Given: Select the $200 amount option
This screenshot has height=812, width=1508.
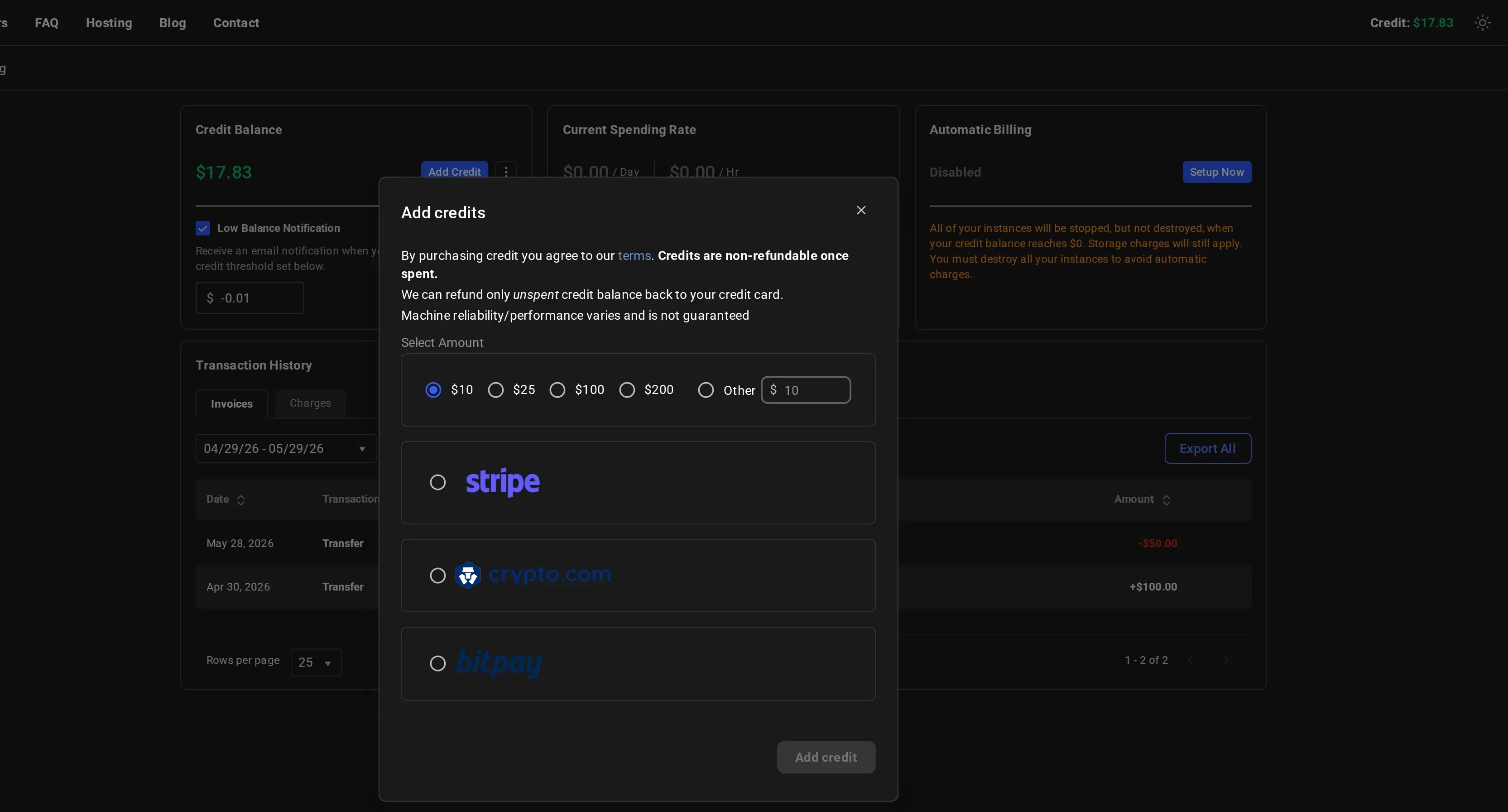Looking at the screenshot, I should pos(627,390).
